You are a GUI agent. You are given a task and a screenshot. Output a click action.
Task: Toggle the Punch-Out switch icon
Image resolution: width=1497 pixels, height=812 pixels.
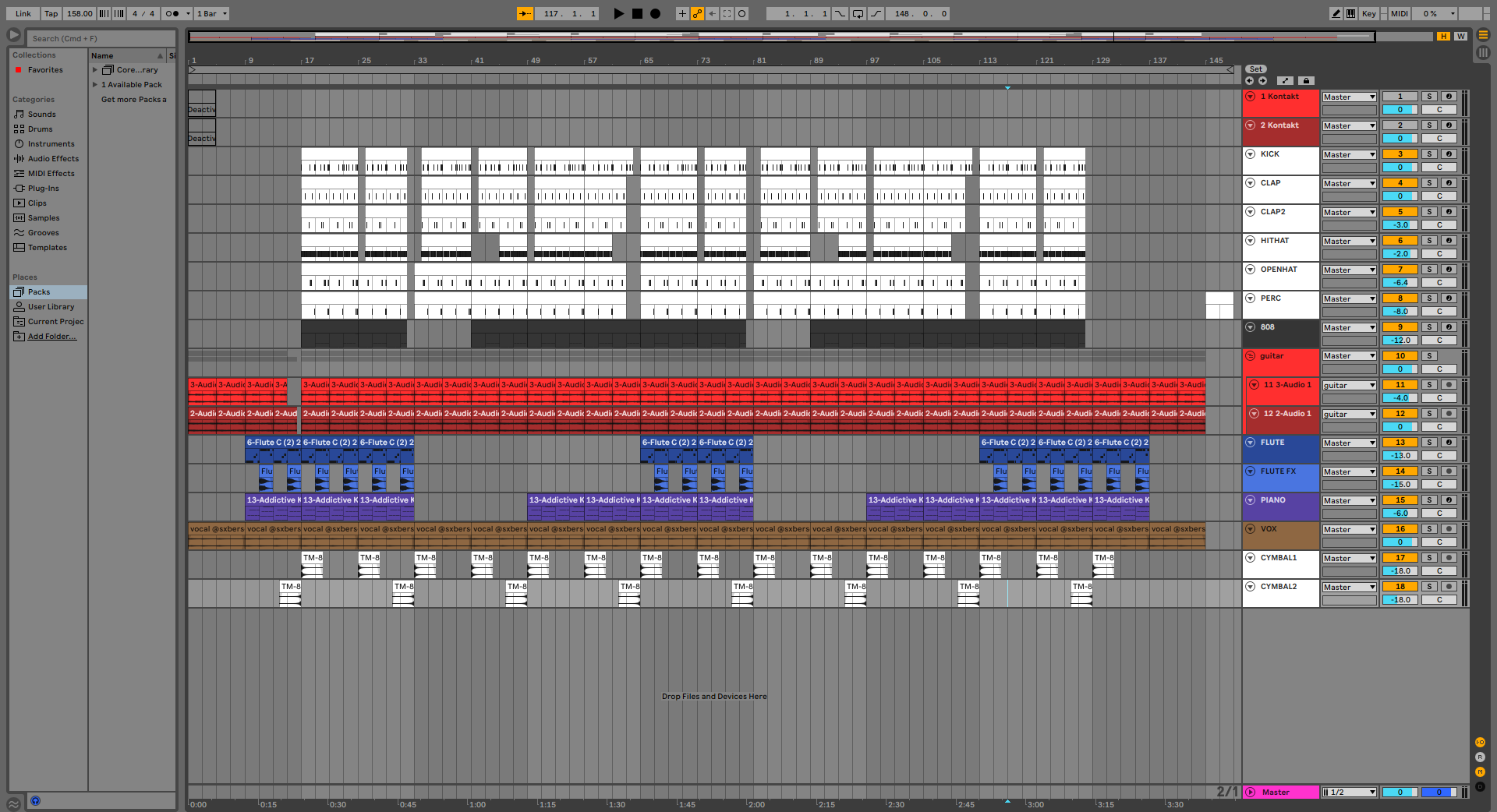pyautogui.click(x=876, y=13)
